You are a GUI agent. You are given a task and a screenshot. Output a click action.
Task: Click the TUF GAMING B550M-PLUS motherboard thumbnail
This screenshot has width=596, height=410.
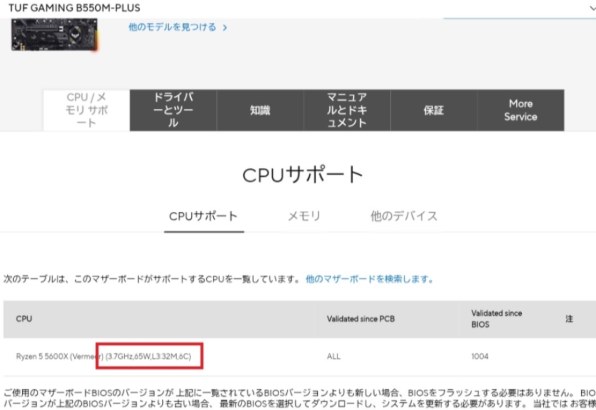click(54, 34)
